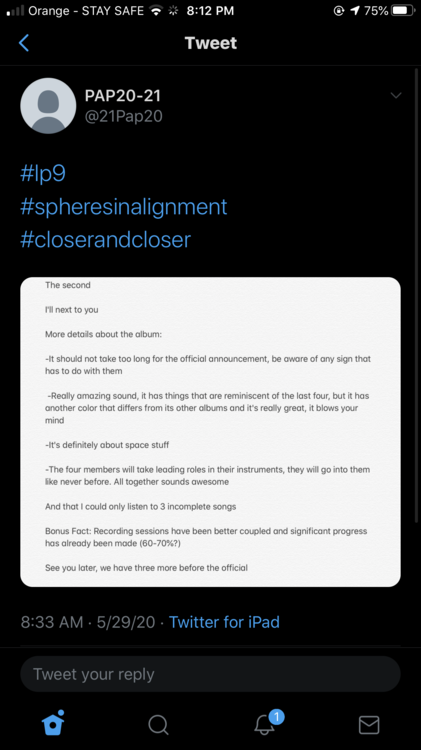This screenshot has width=421, height=750.
Task: Focus the Tweet your reply field
Action: pyautogui.click(x=210, y=674)
